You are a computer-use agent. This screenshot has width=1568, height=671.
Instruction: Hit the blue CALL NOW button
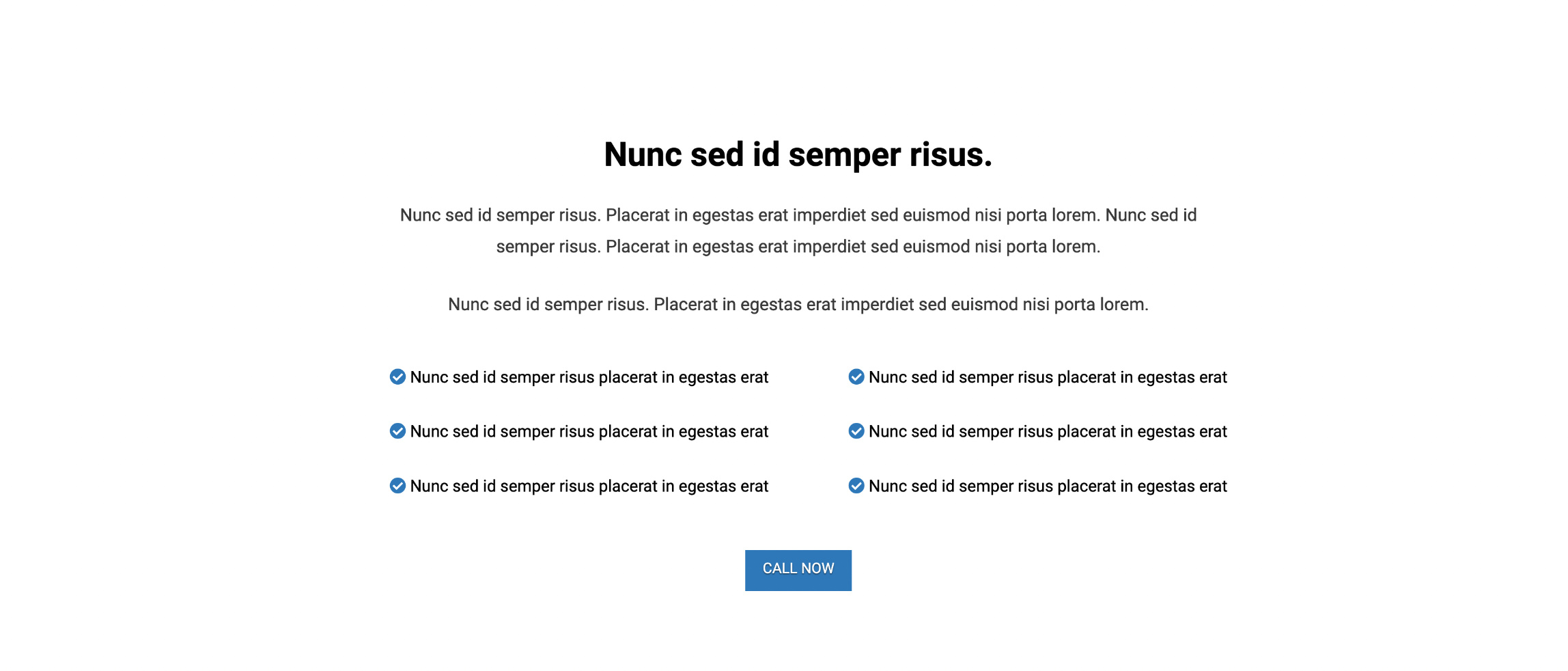(x=798, y=570)
